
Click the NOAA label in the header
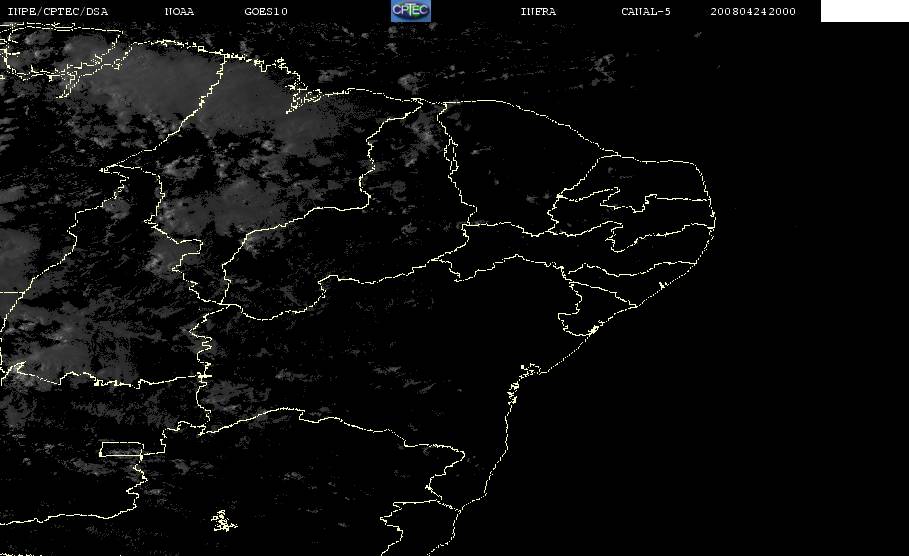(x=180, y=11)
